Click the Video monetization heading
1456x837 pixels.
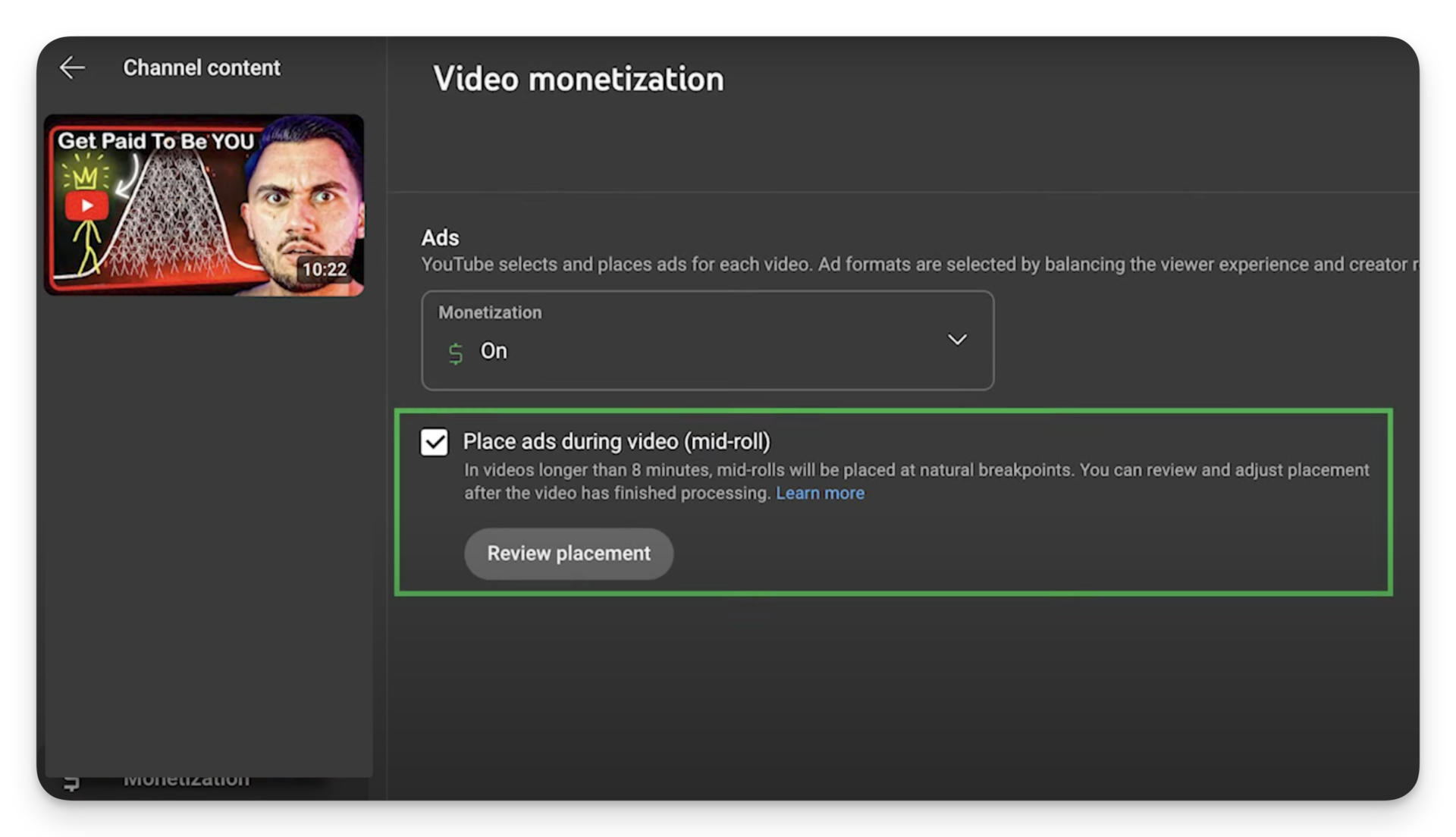[x=578, y=79]
